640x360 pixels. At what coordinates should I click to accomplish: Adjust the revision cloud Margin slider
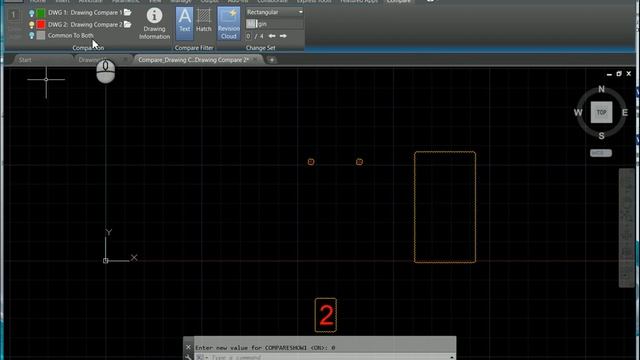275,24
